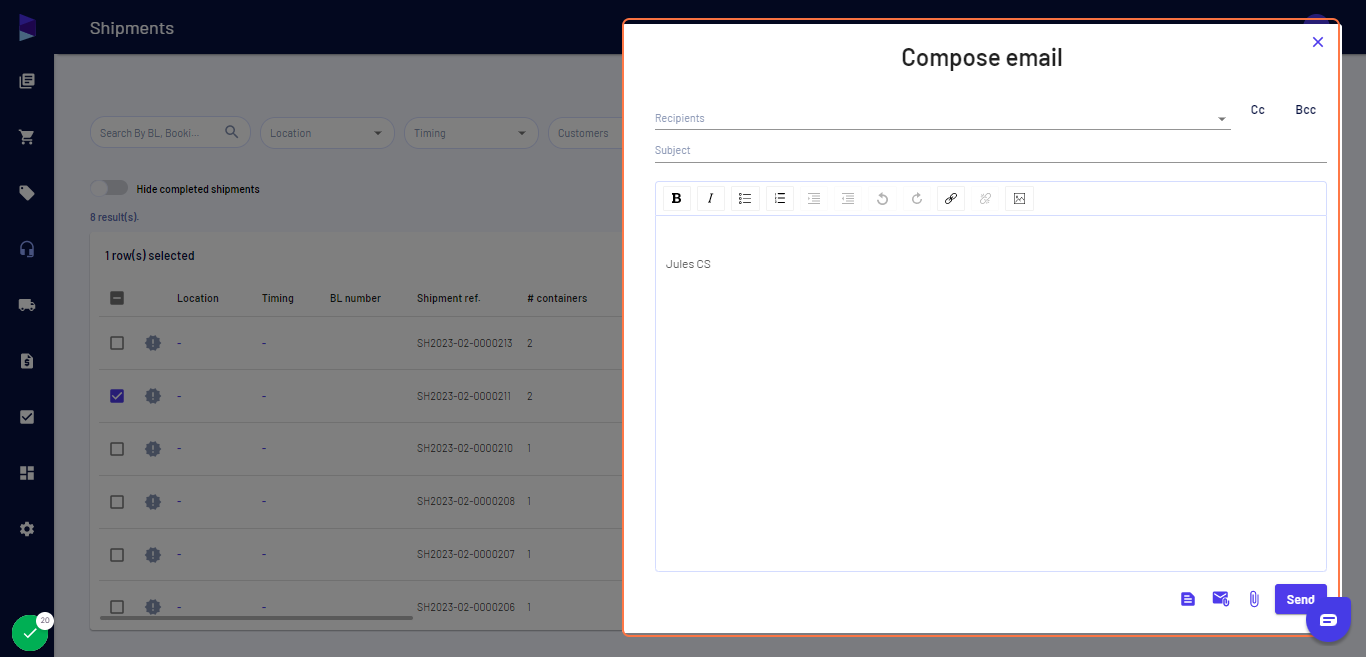Click the Jules CS signature text
The height and width of the screenshot is (657, 1366).
click(x=688, y=264)
